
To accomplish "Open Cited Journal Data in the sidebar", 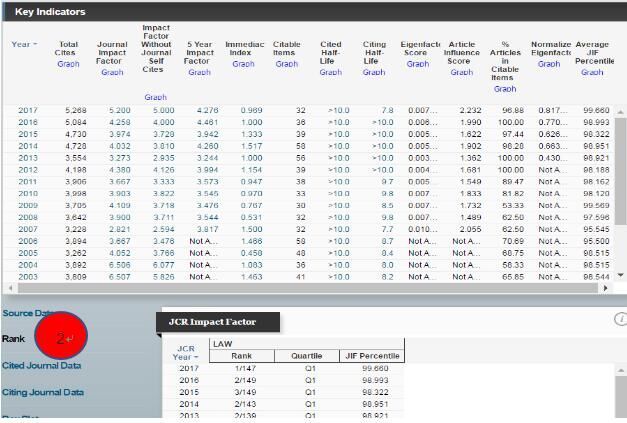I will [42, 366].
